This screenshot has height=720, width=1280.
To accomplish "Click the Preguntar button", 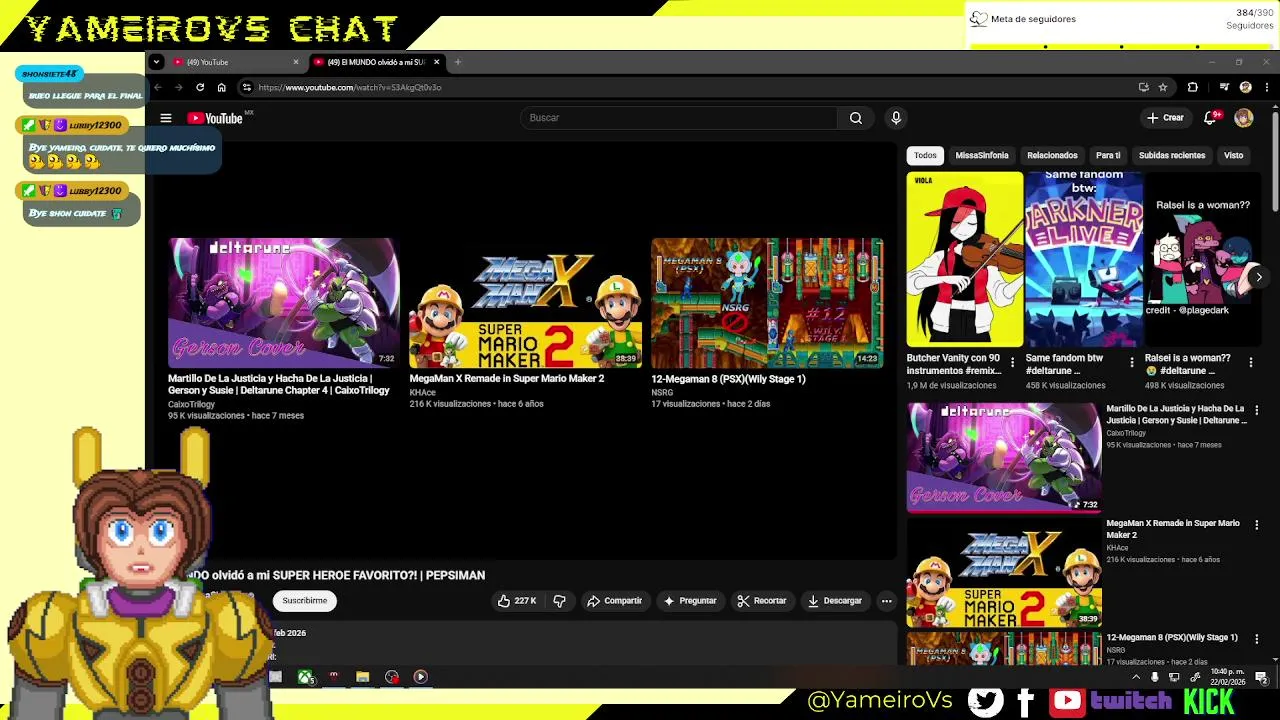I will point(690,601).
